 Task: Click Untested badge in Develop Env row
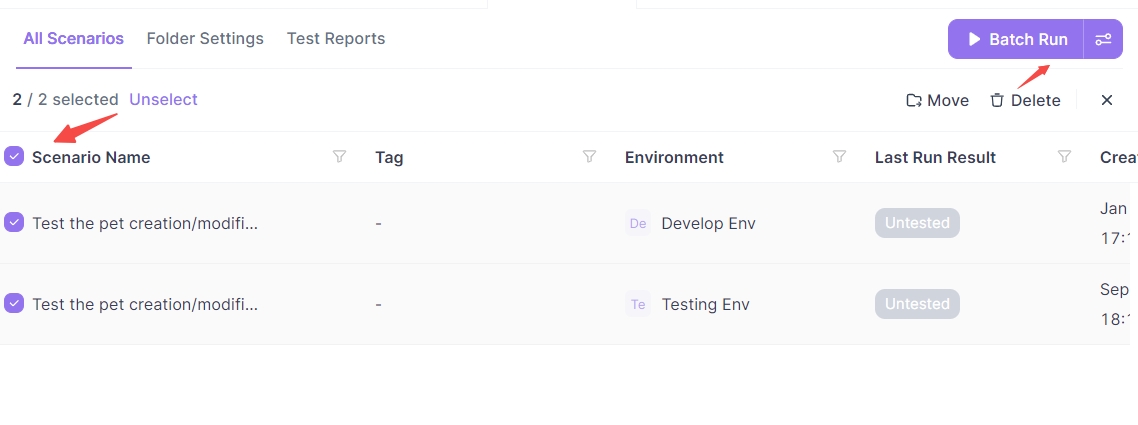(x=917, y=223)
